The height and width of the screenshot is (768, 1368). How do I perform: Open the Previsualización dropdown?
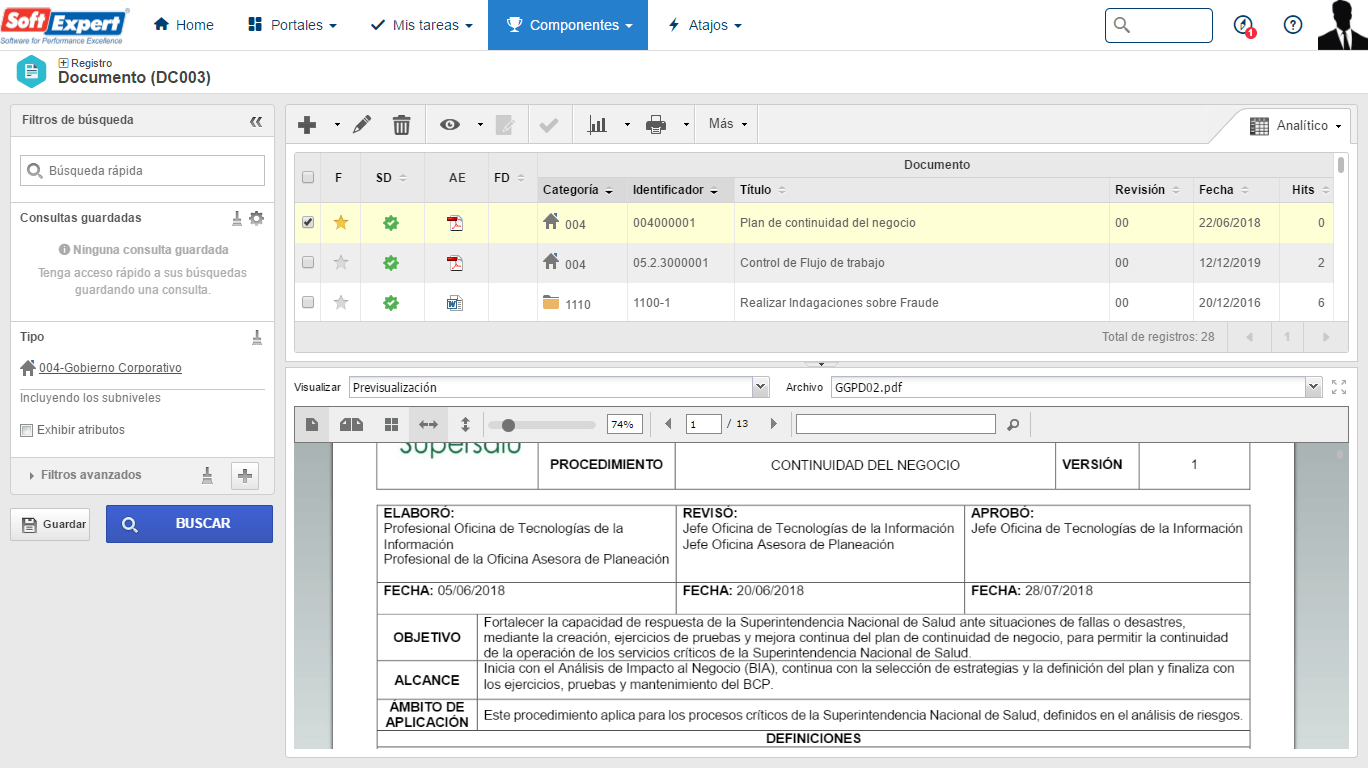tap(559, 387)
